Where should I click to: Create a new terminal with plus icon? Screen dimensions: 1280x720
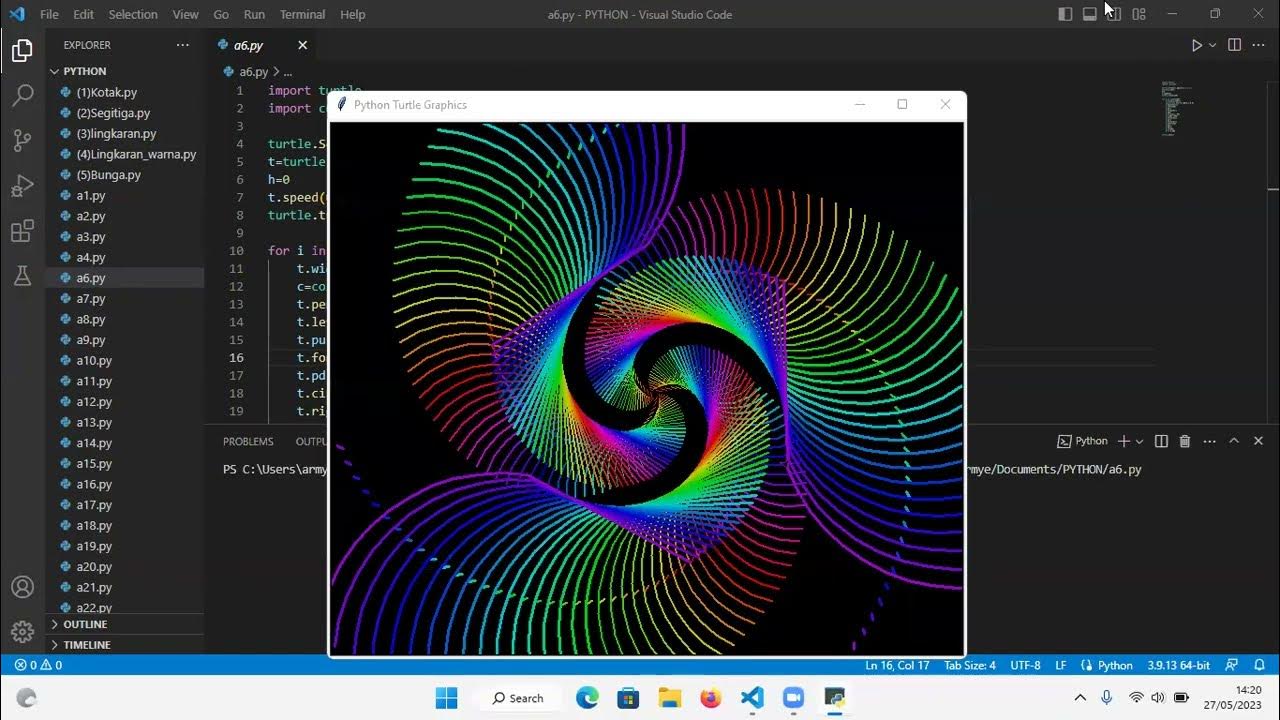(x=1123, y=441)
